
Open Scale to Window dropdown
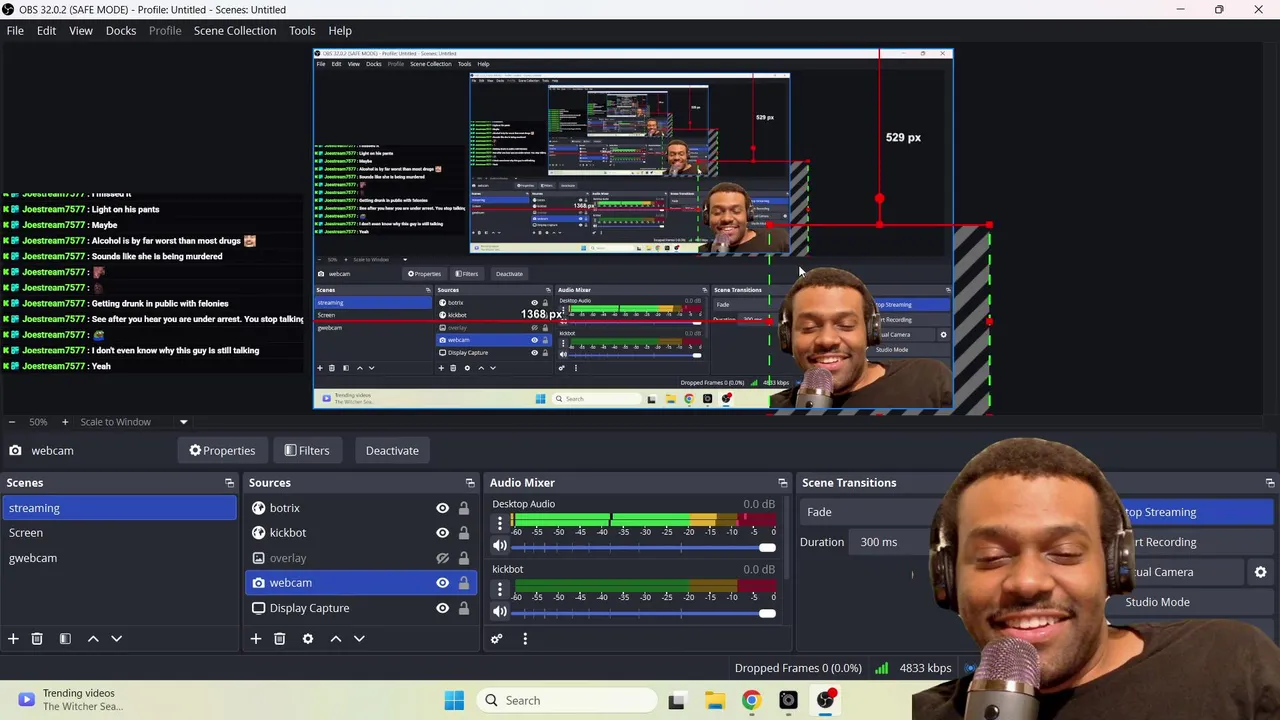[134, 422]
